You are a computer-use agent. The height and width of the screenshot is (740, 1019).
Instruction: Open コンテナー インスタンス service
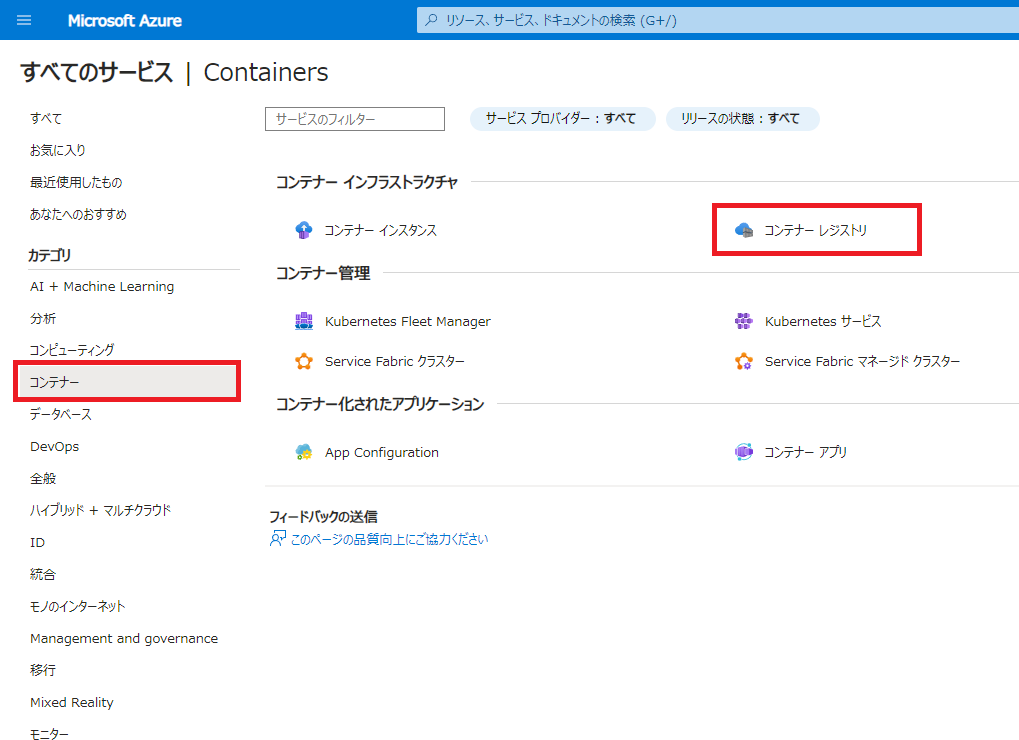click(380, 230)
